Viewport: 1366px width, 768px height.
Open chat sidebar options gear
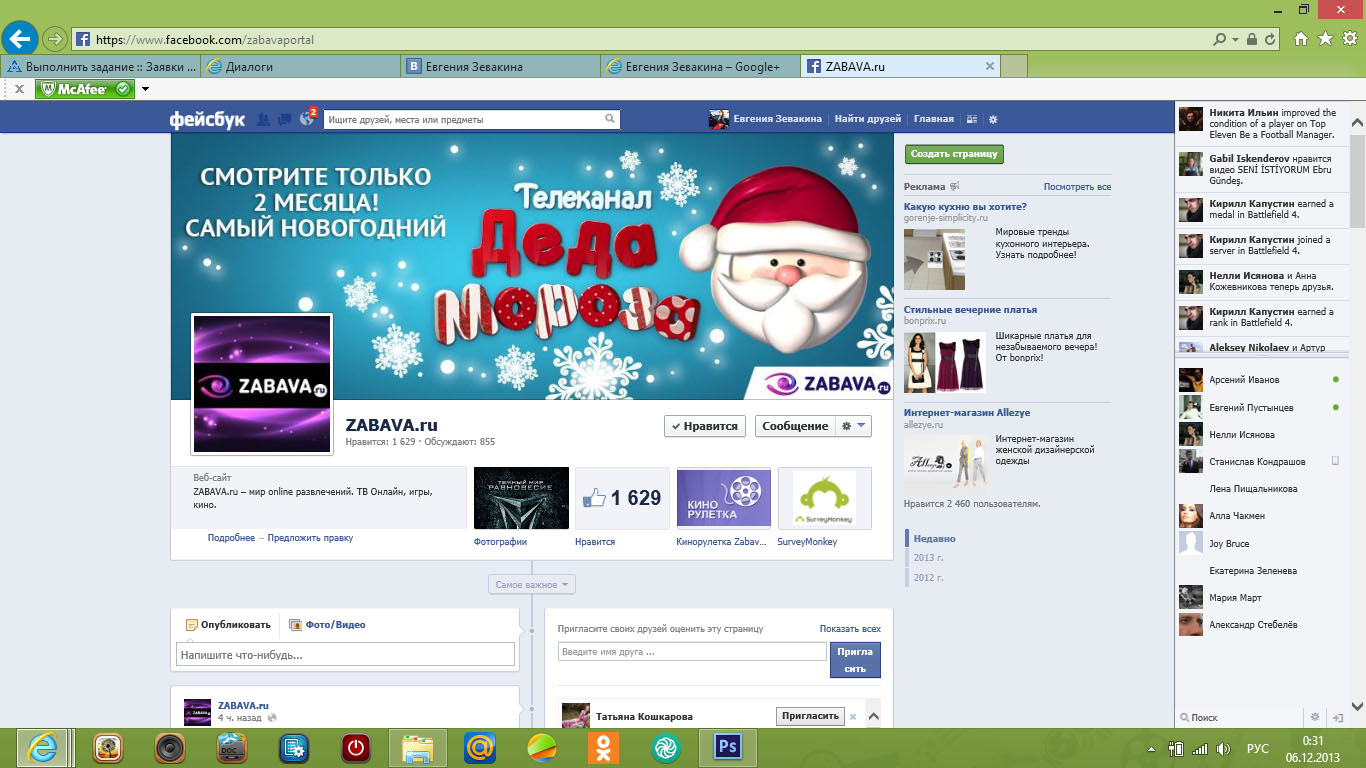pos(1315,717)
